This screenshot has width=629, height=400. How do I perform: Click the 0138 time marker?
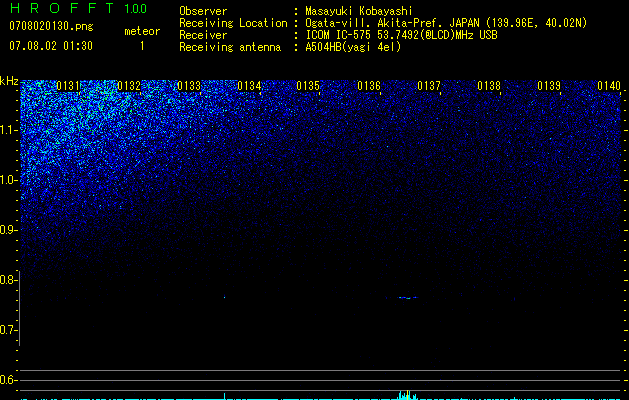tap(489, 86)
